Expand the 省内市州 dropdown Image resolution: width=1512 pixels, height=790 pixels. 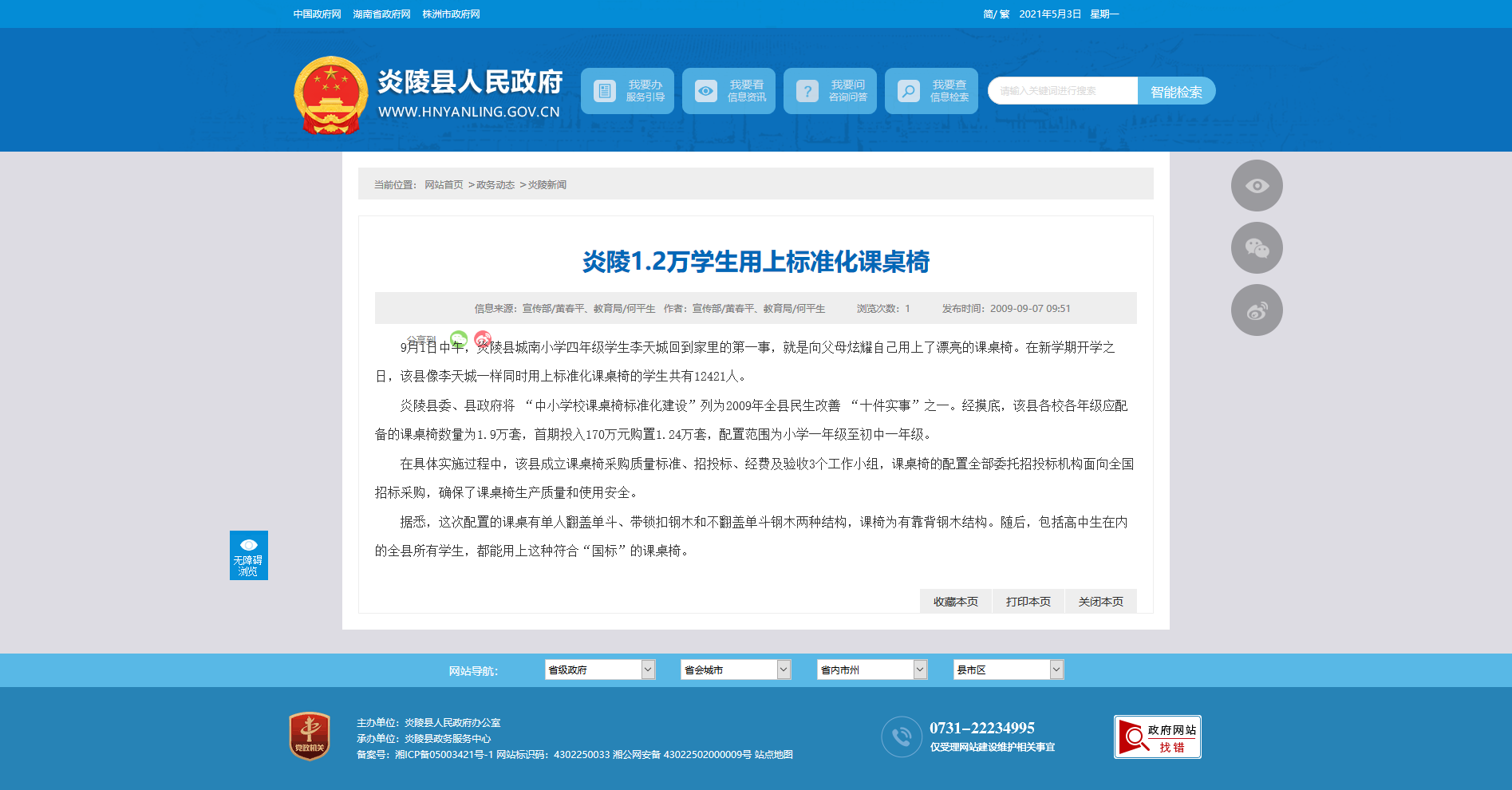872,670
